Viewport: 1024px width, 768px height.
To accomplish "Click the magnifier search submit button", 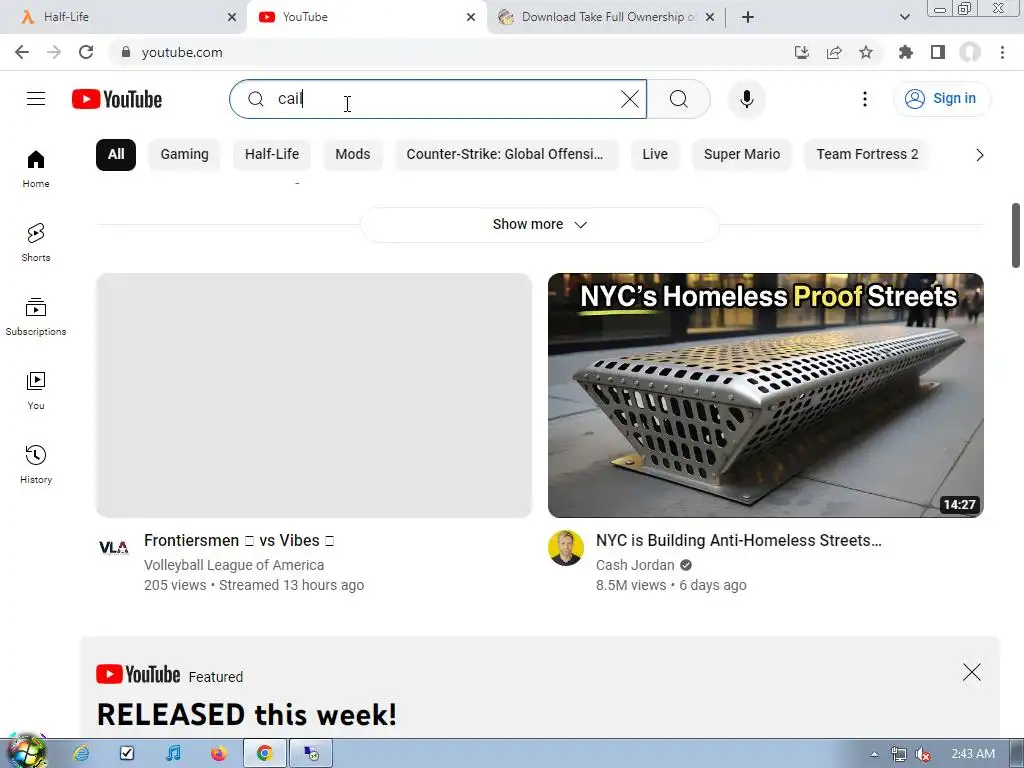I will [x=679, y=99].
